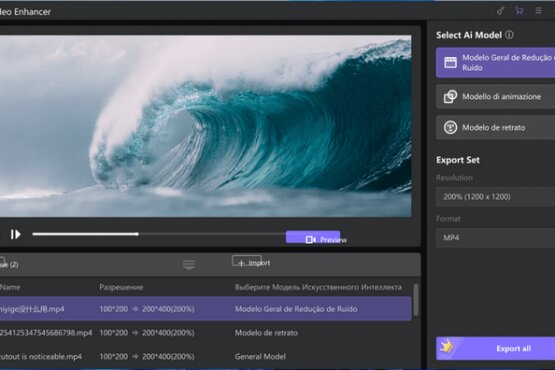Click the Preview button

click(x=313, y=237)
